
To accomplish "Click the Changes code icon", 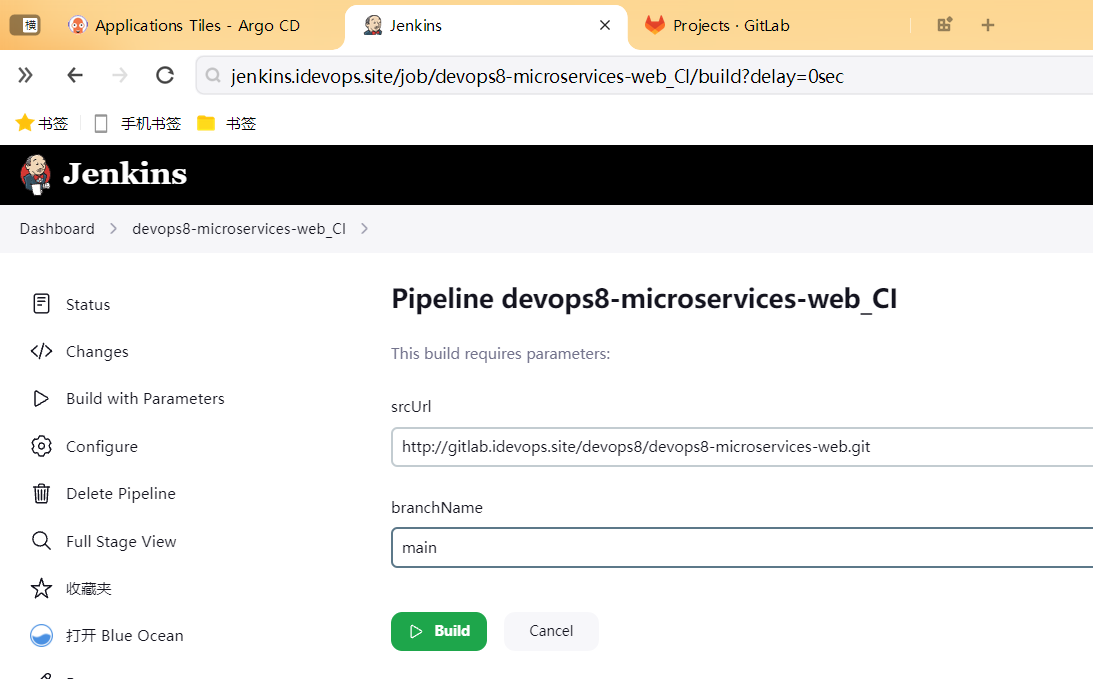I will (41, 351).
